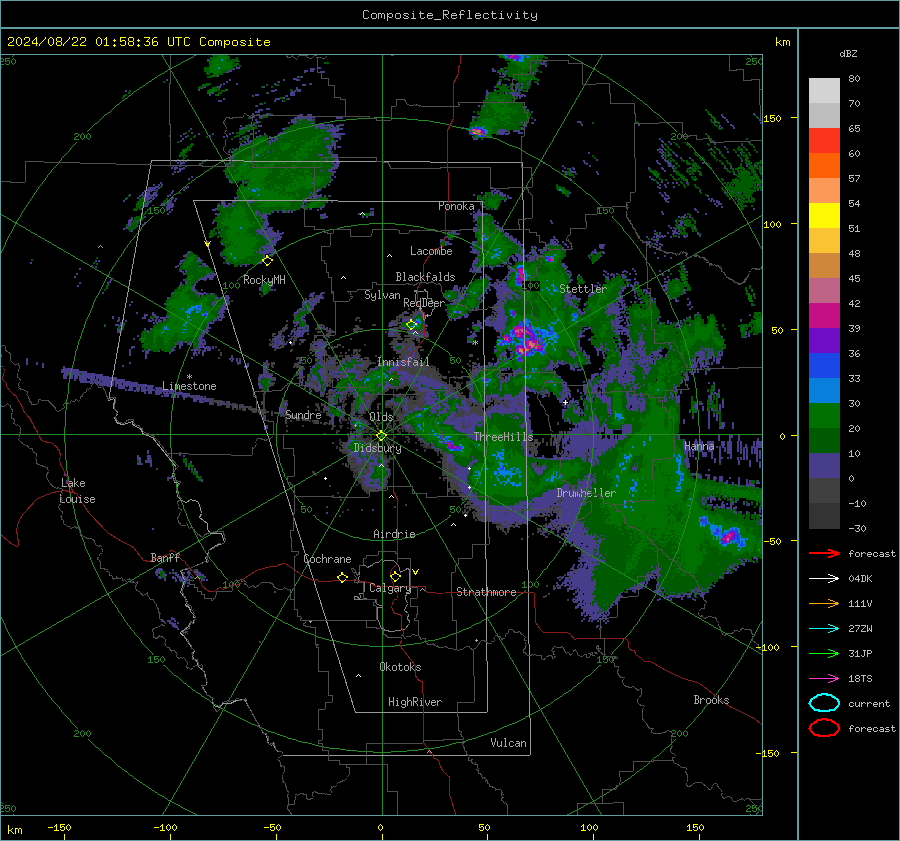Click the cyan current ellipse in legend

coord(824,703)
